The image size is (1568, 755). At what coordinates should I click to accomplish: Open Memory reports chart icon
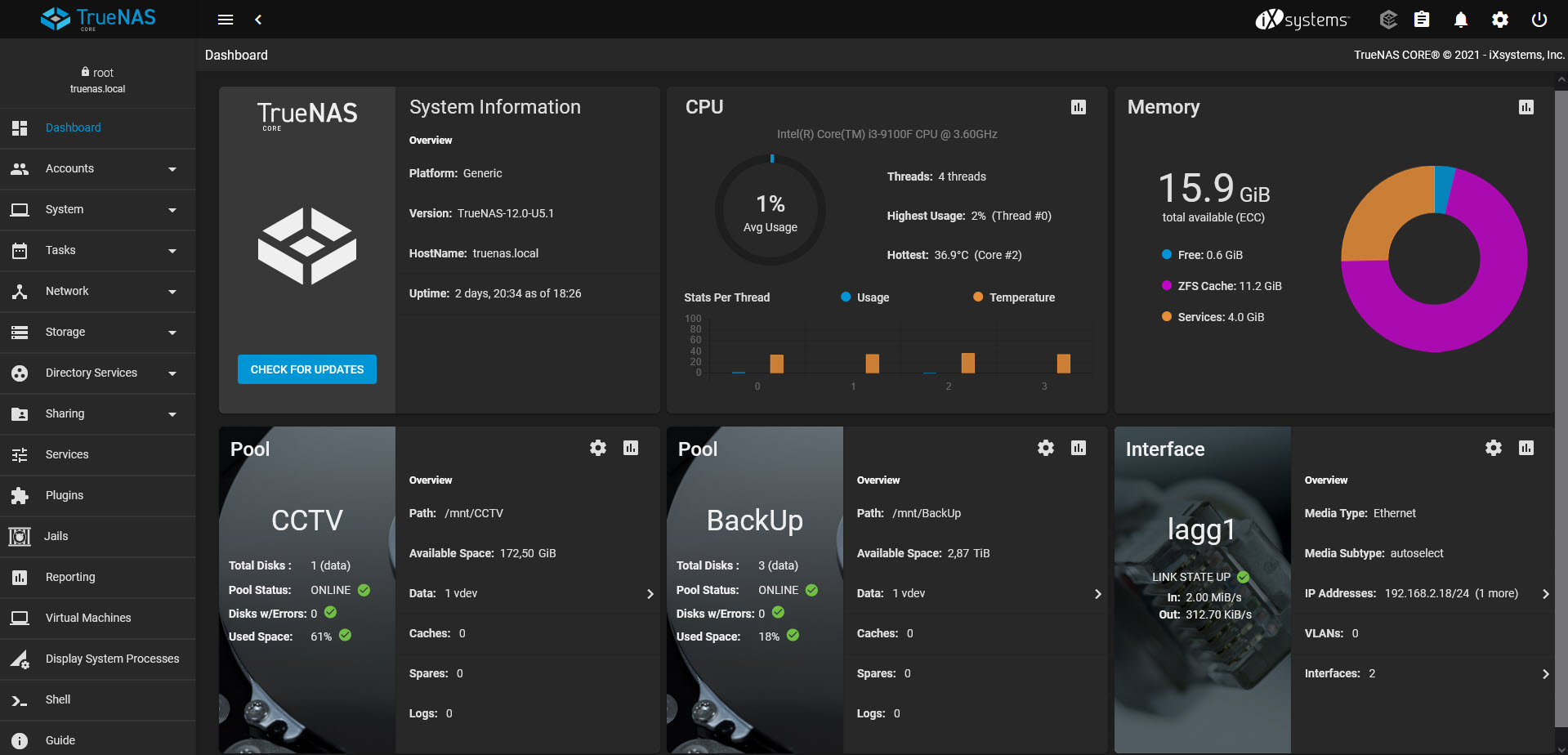click(x=1526, y=107)
